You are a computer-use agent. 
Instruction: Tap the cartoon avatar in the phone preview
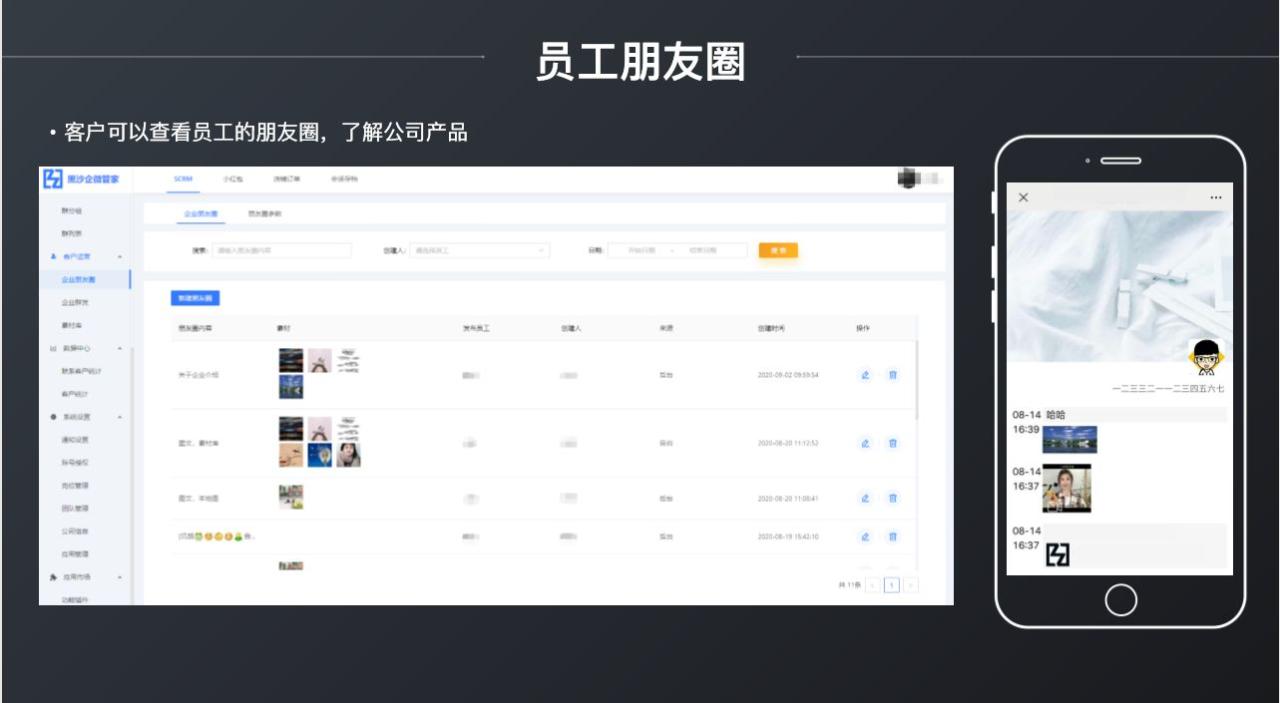coord(1207,357)
